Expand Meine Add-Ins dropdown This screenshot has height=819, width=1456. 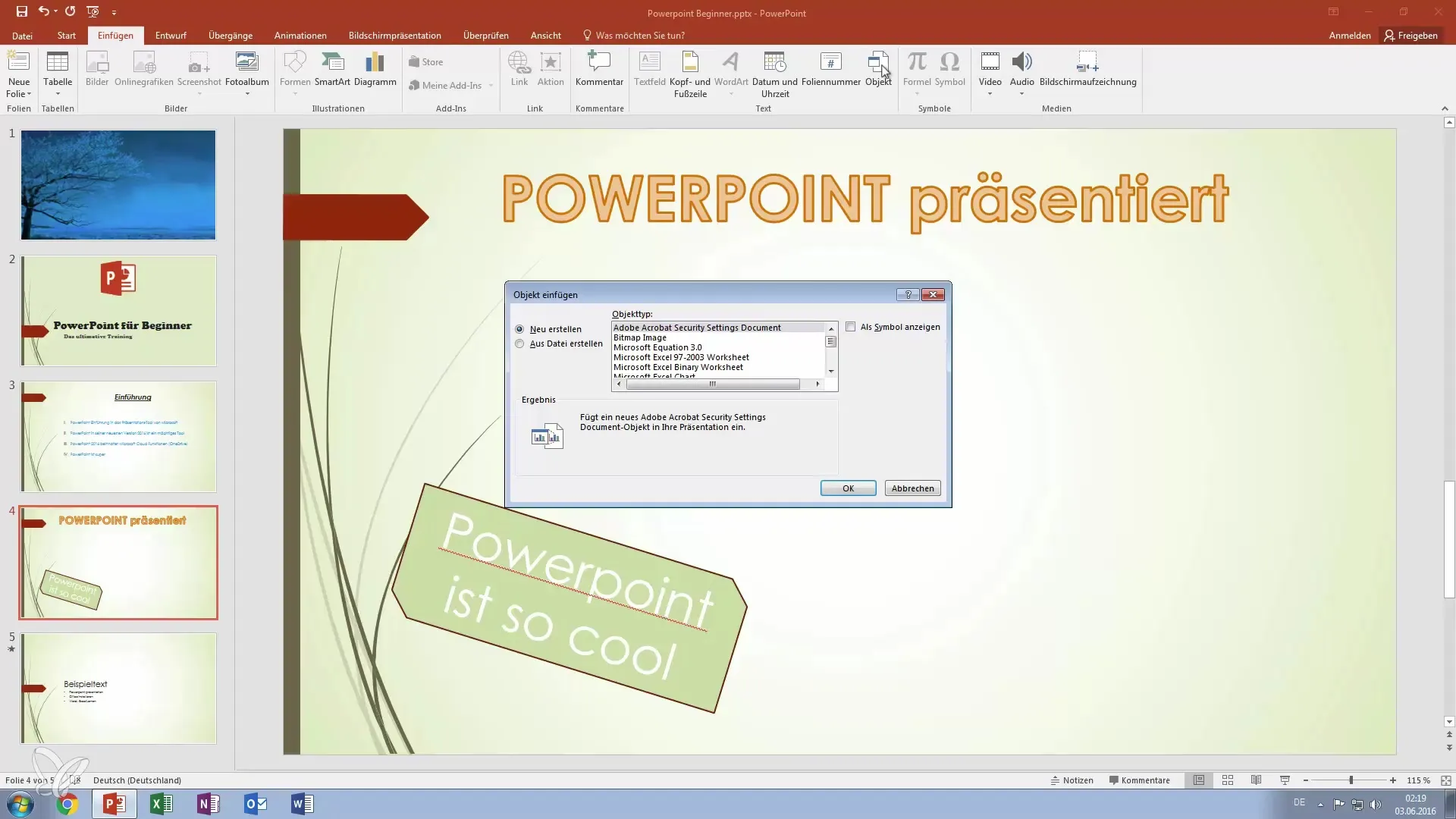pos(491,86)
